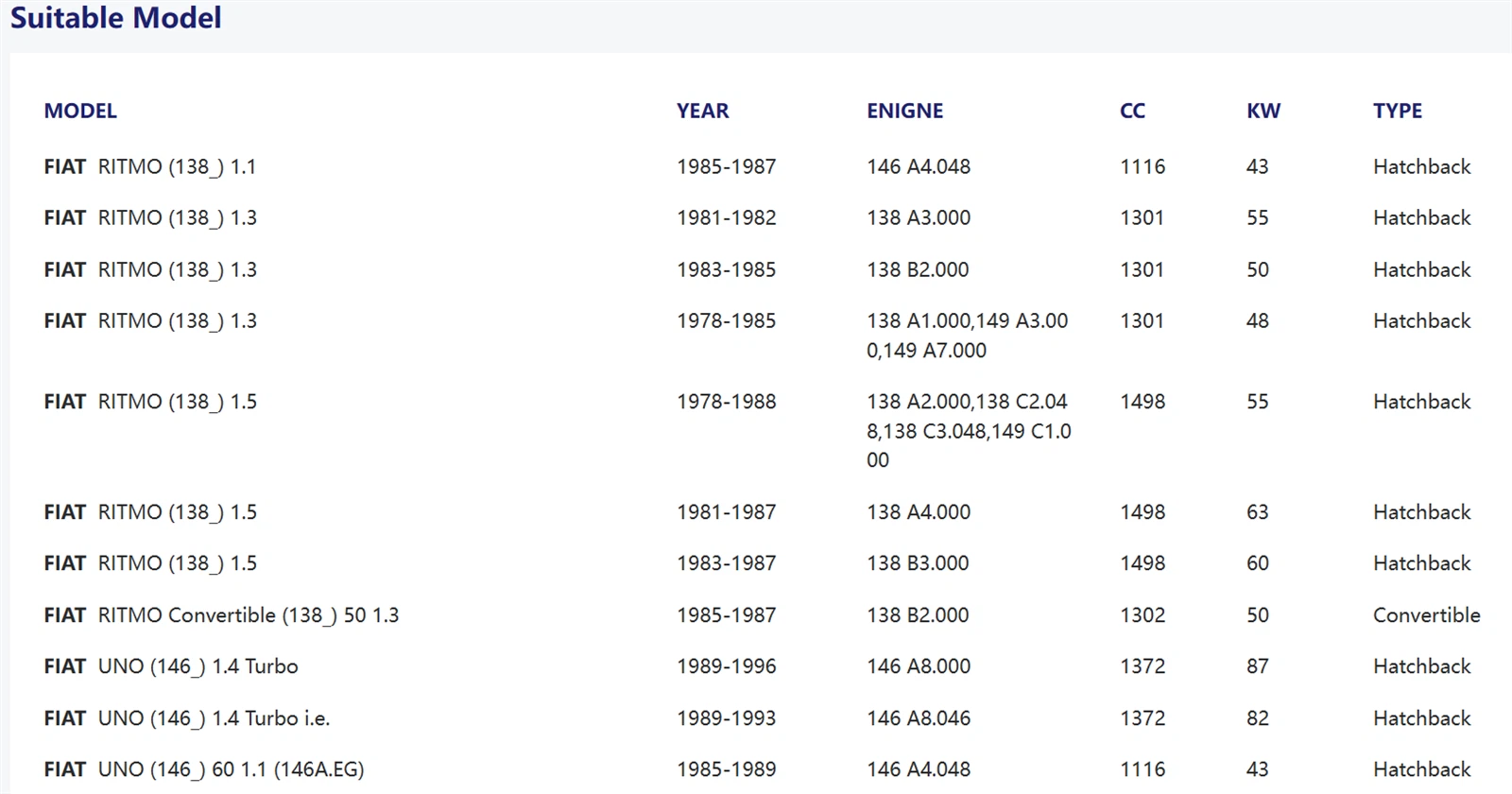The image size is (1512, 794).
Task: Click year range 1989-1993
Action: (726, 718)
